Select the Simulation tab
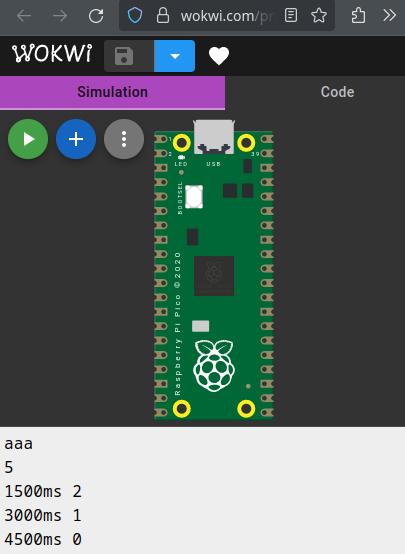405x554 pixels. click(112, 92)
